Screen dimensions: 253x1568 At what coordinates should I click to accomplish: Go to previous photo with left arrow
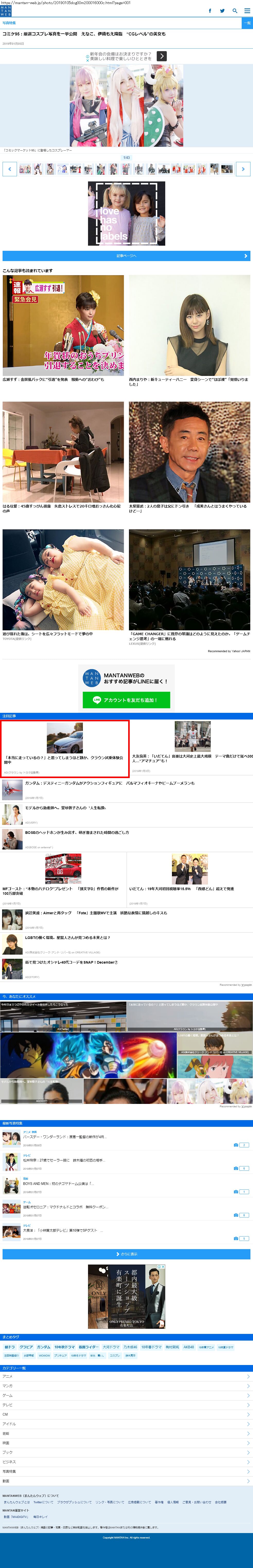click(10, 169)
